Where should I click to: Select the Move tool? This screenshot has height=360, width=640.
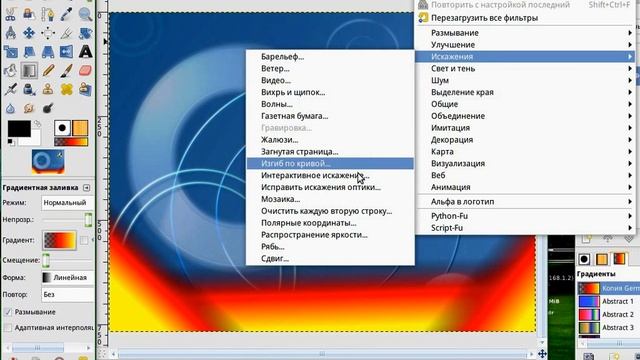click(29, 33)
